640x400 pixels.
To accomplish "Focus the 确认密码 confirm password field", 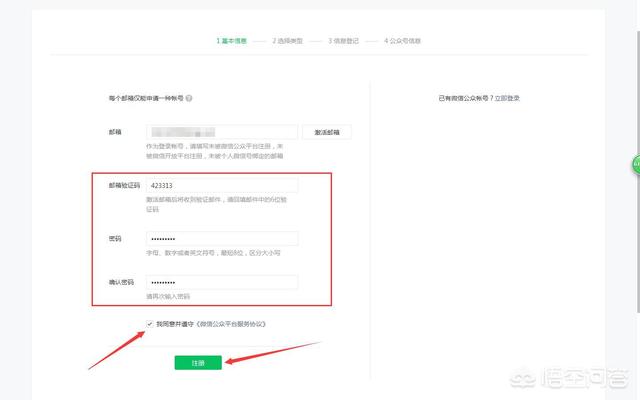I will click(x=221, y=282).
